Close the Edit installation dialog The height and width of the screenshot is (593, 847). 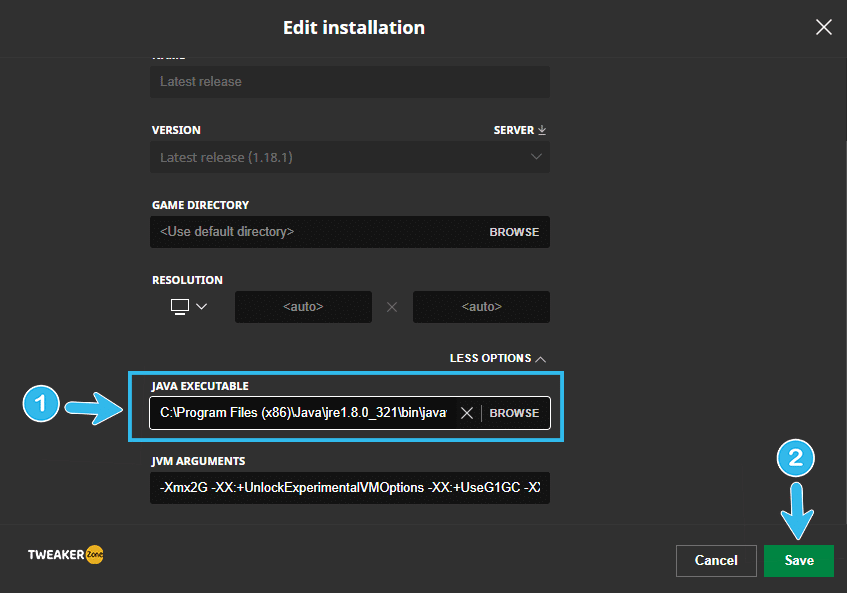point(823,27)
